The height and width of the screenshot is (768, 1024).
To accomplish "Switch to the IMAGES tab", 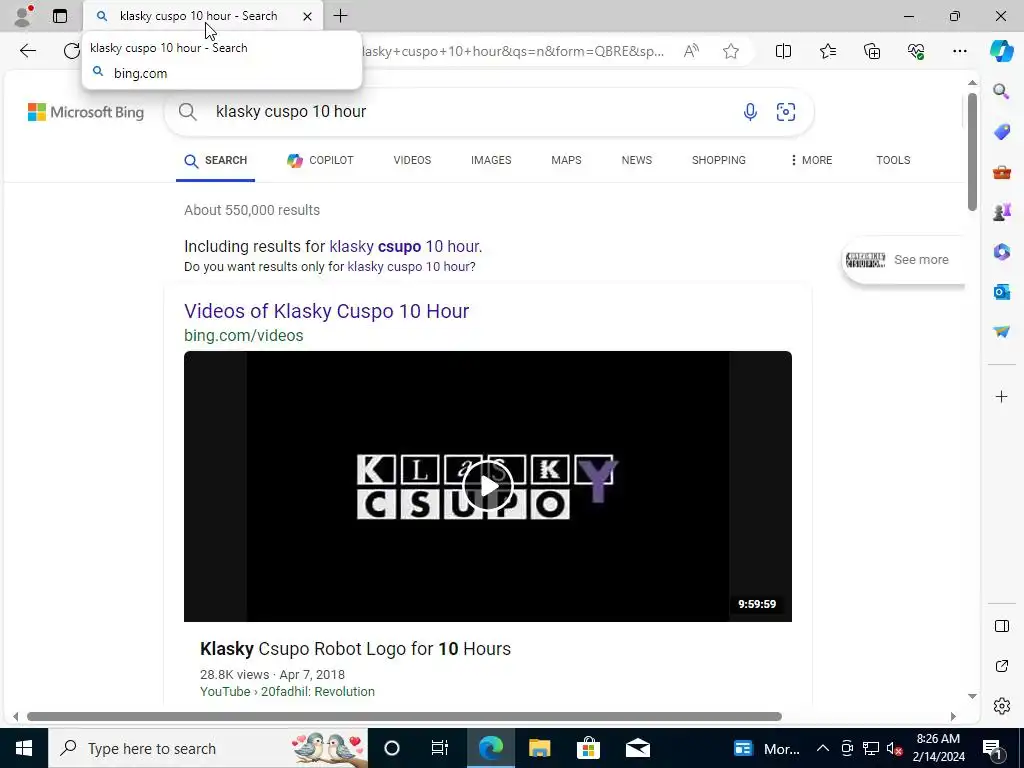I will tap(491, 161).
